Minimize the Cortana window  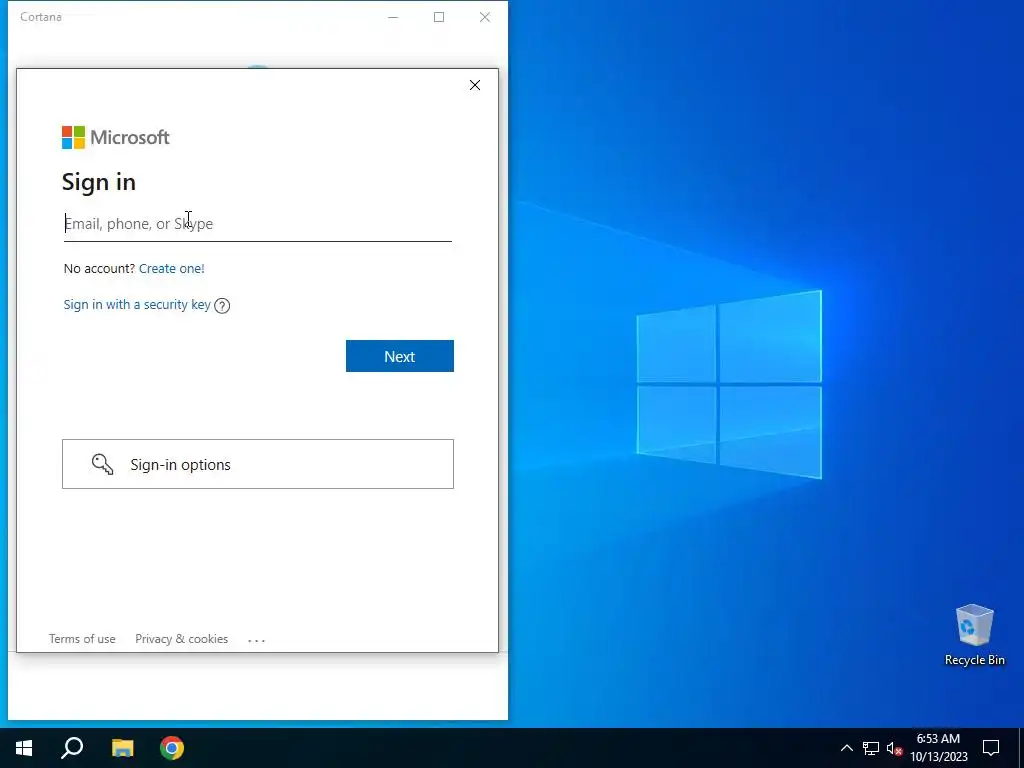[x=393, y=17]
